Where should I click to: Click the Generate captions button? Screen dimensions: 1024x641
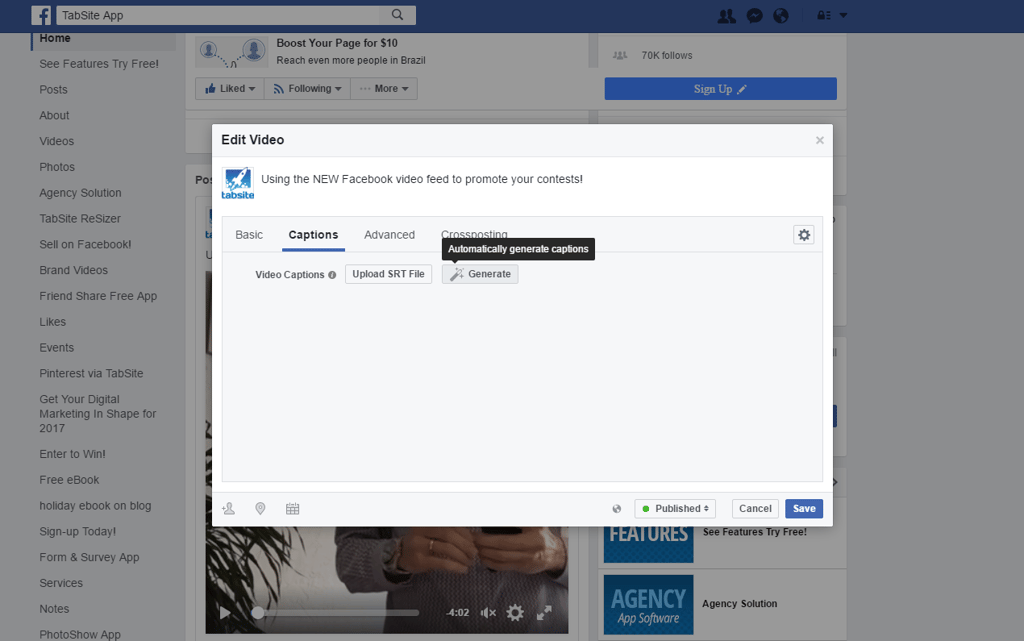[480, 273]
